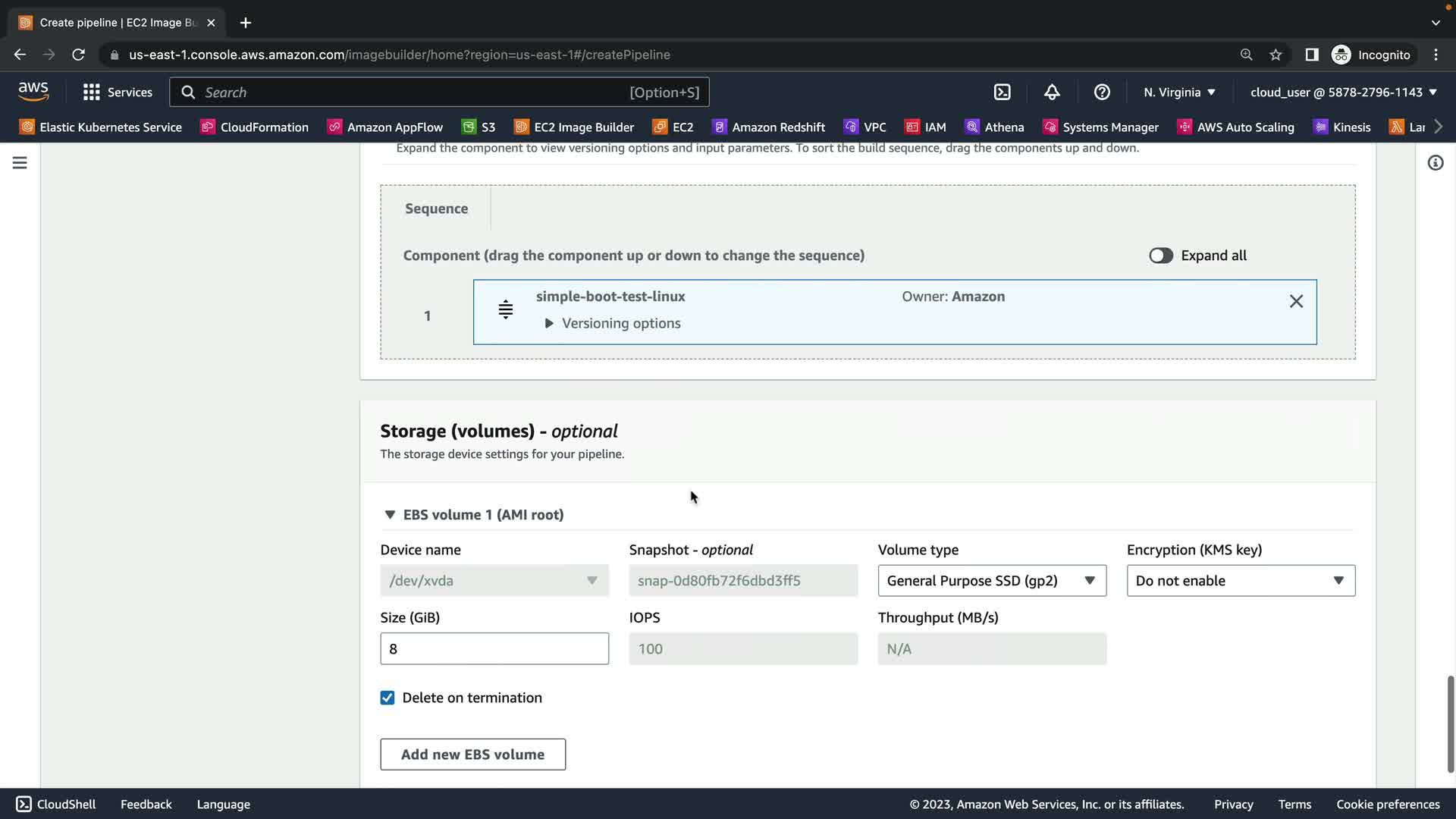Open the info panel icon at right

(1435, 163)
